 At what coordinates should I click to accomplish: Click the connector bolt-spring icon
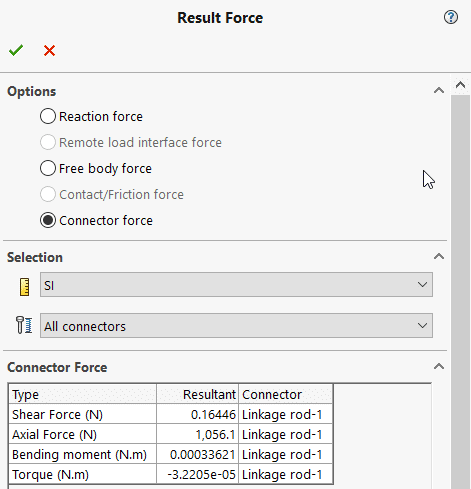point(24,325)
